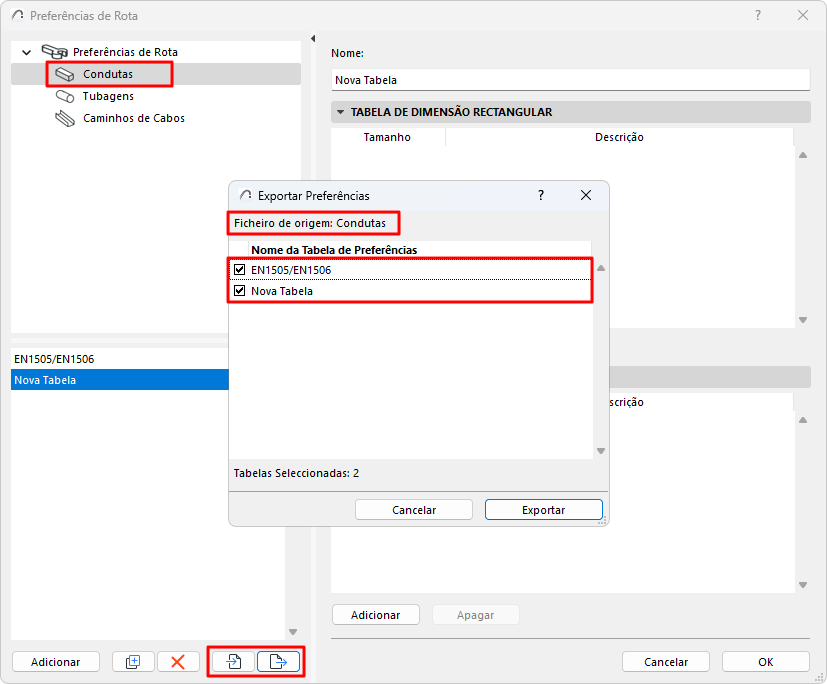Uncheck the Nova Tabela export checkbox

[239, 291]
